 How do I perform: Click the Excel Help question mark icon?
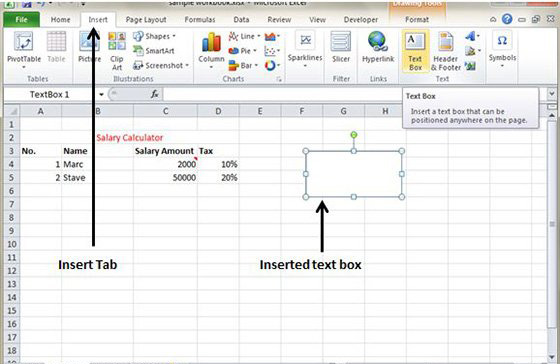click(507, 19)
